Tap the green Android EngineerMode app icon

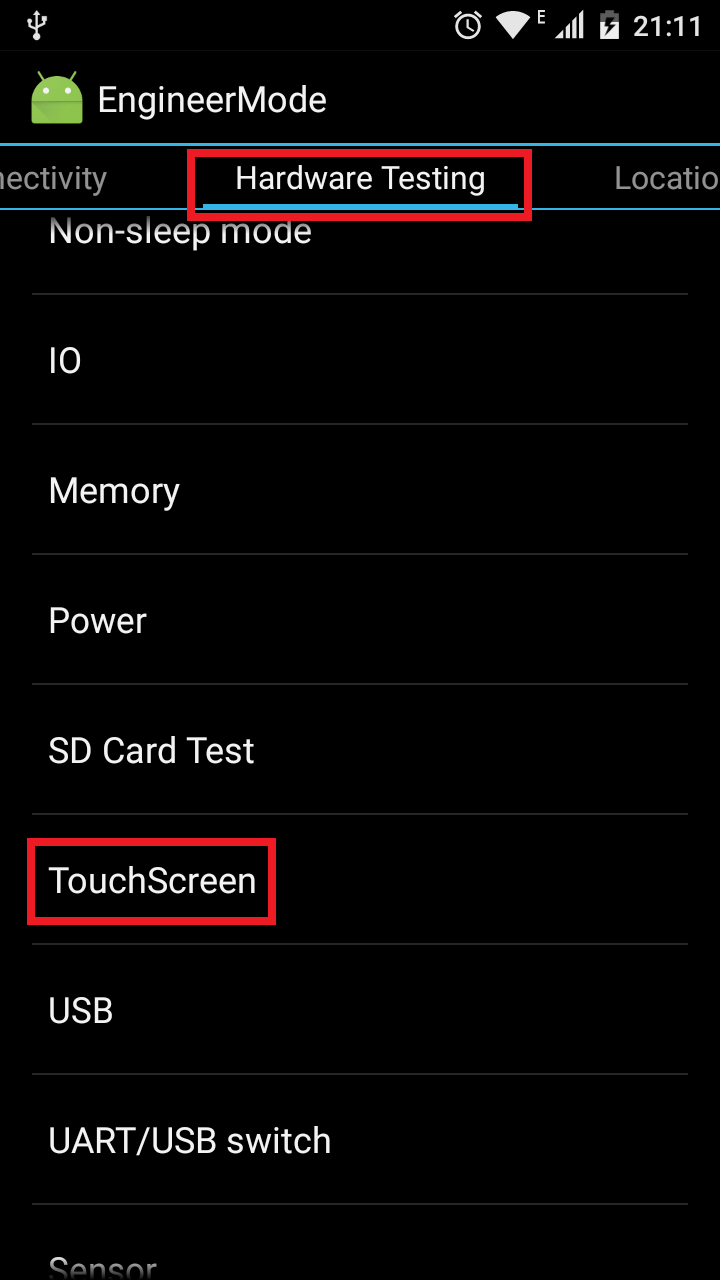click(x=57, y=99)
